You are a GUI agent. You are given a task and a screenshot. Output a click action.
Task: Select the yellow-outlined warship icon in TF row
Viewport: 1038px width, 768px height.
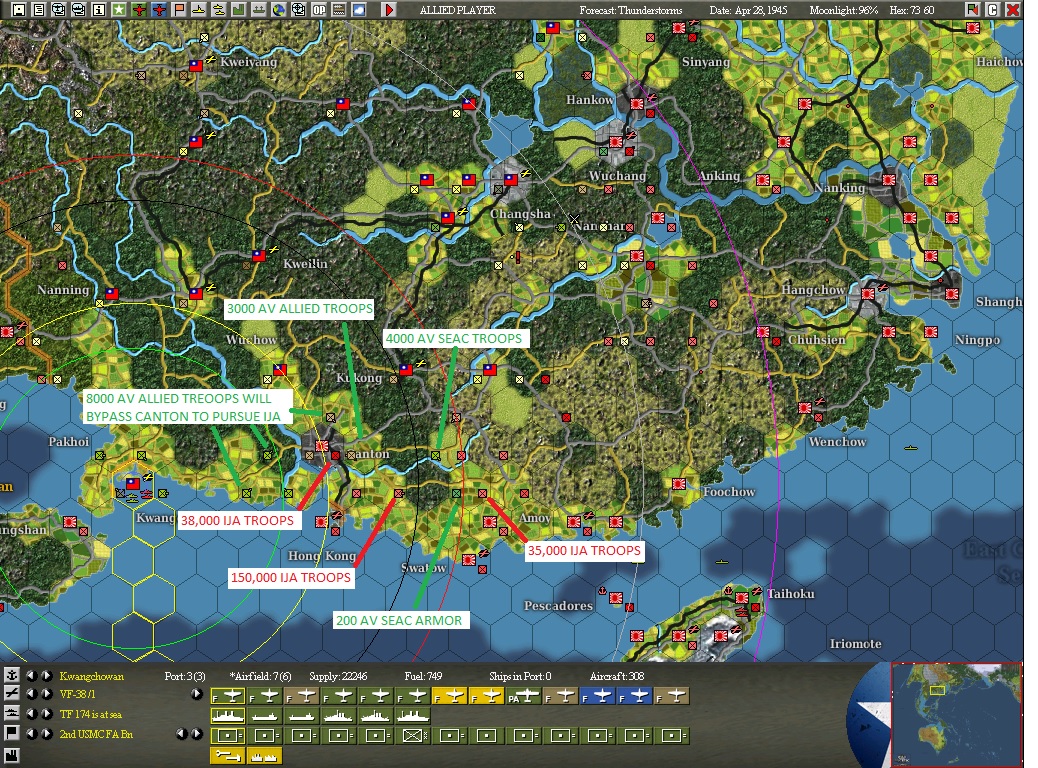tap(228, 716)
